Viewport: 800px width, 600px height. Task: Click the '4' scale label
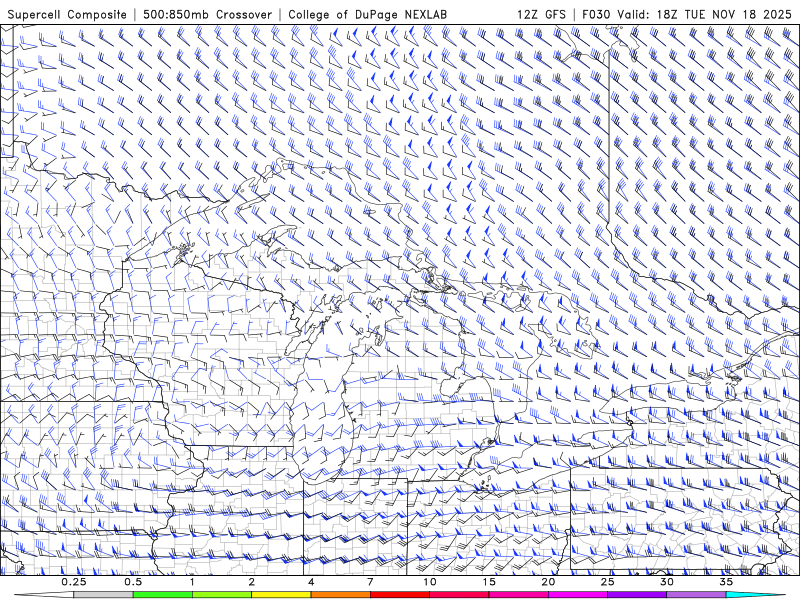311,582
